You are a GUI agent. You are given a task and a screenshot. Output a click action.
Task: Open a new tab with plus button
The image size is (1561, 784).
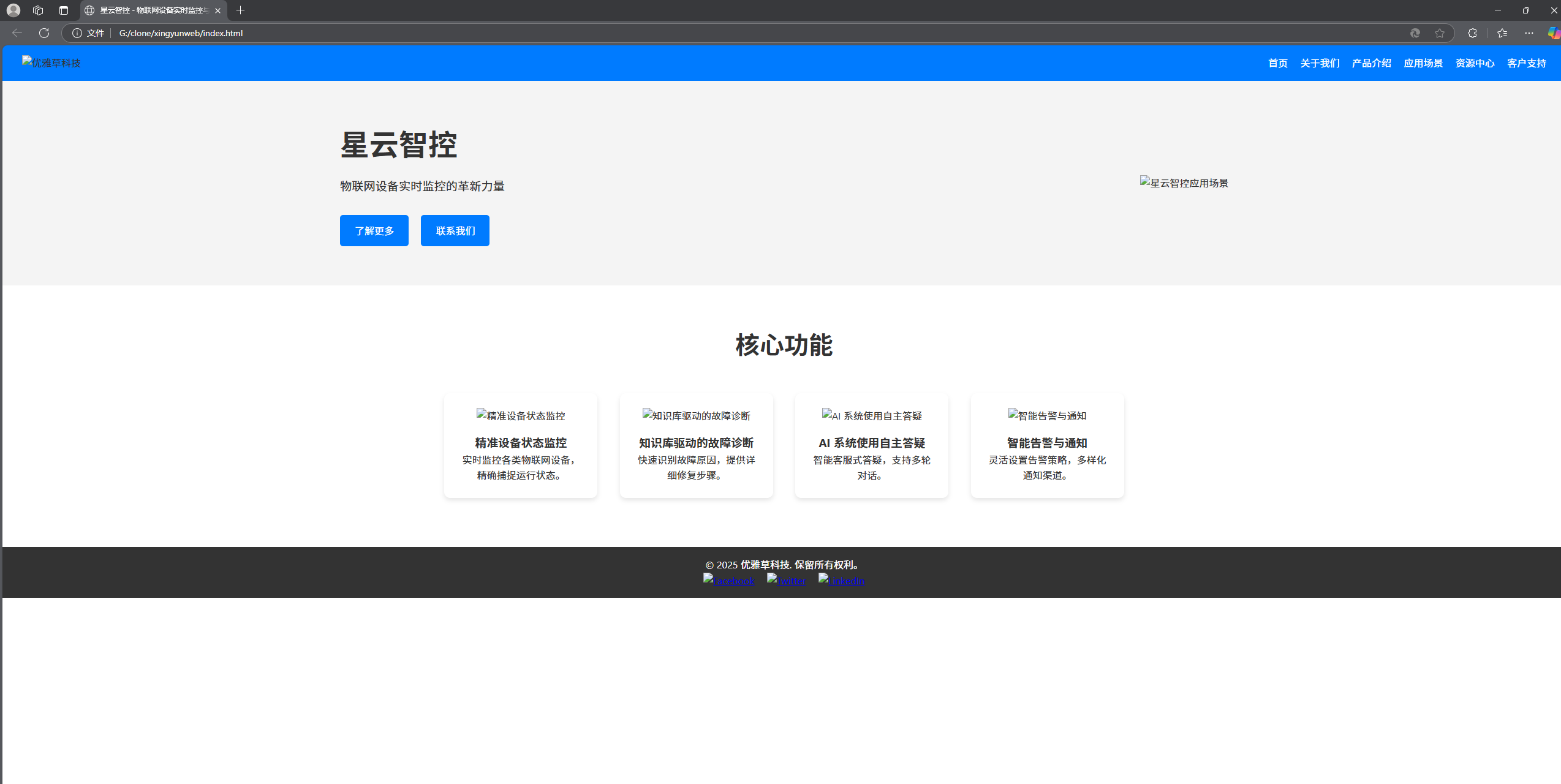coord(240,10)
